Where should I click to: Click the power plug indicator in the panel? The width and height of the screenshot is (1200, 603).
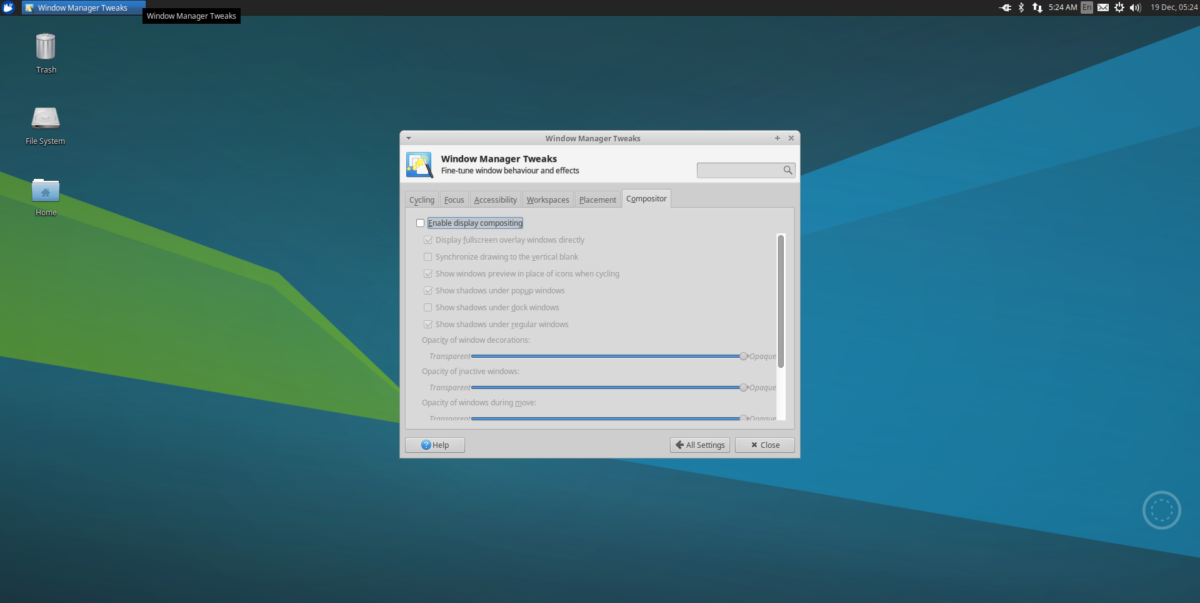click(x=1005, y=7)
